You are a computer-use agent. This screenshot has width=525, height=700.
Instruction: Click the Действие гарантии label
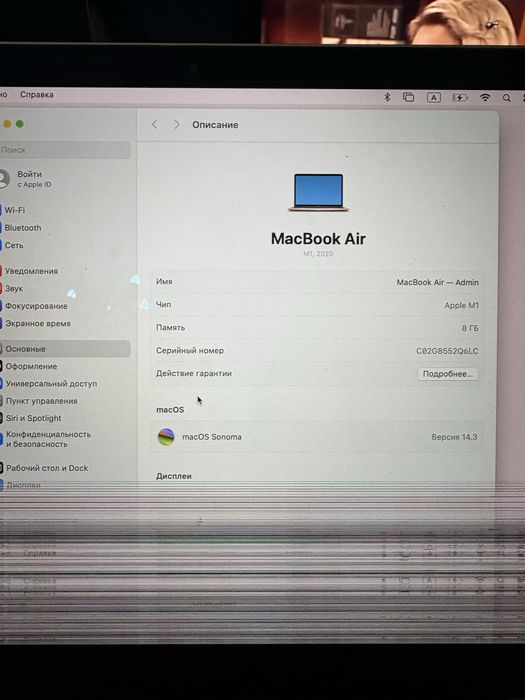[x=194, y=373]
